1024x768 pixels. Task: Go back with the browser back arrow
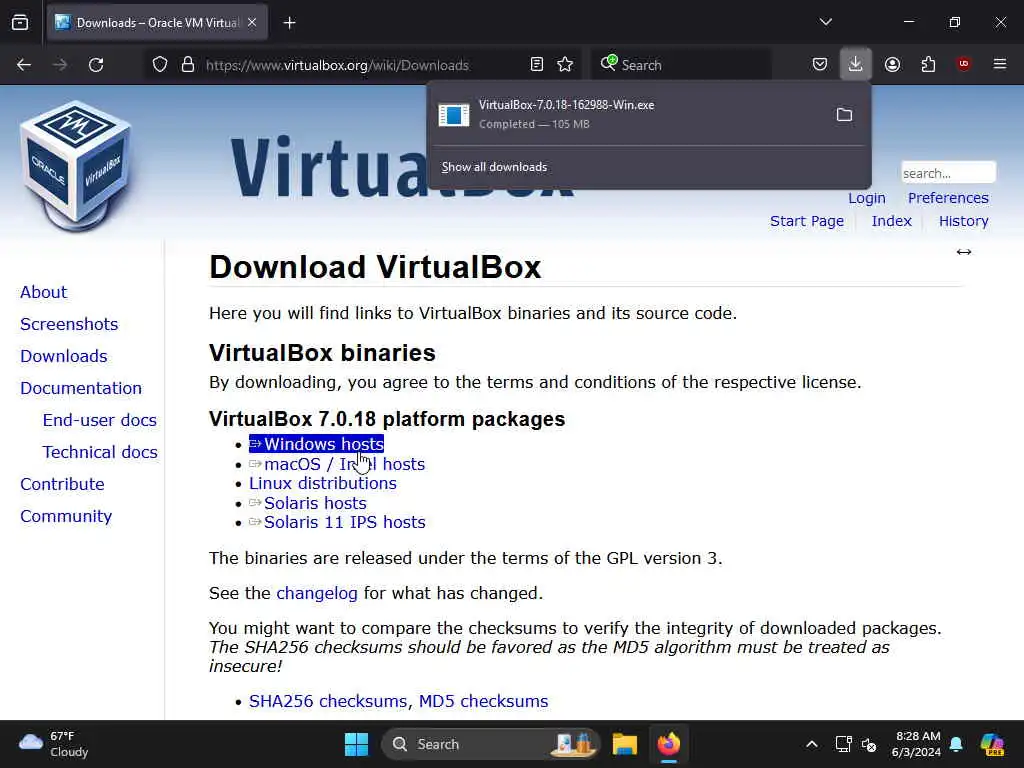(x=24, y=65)
